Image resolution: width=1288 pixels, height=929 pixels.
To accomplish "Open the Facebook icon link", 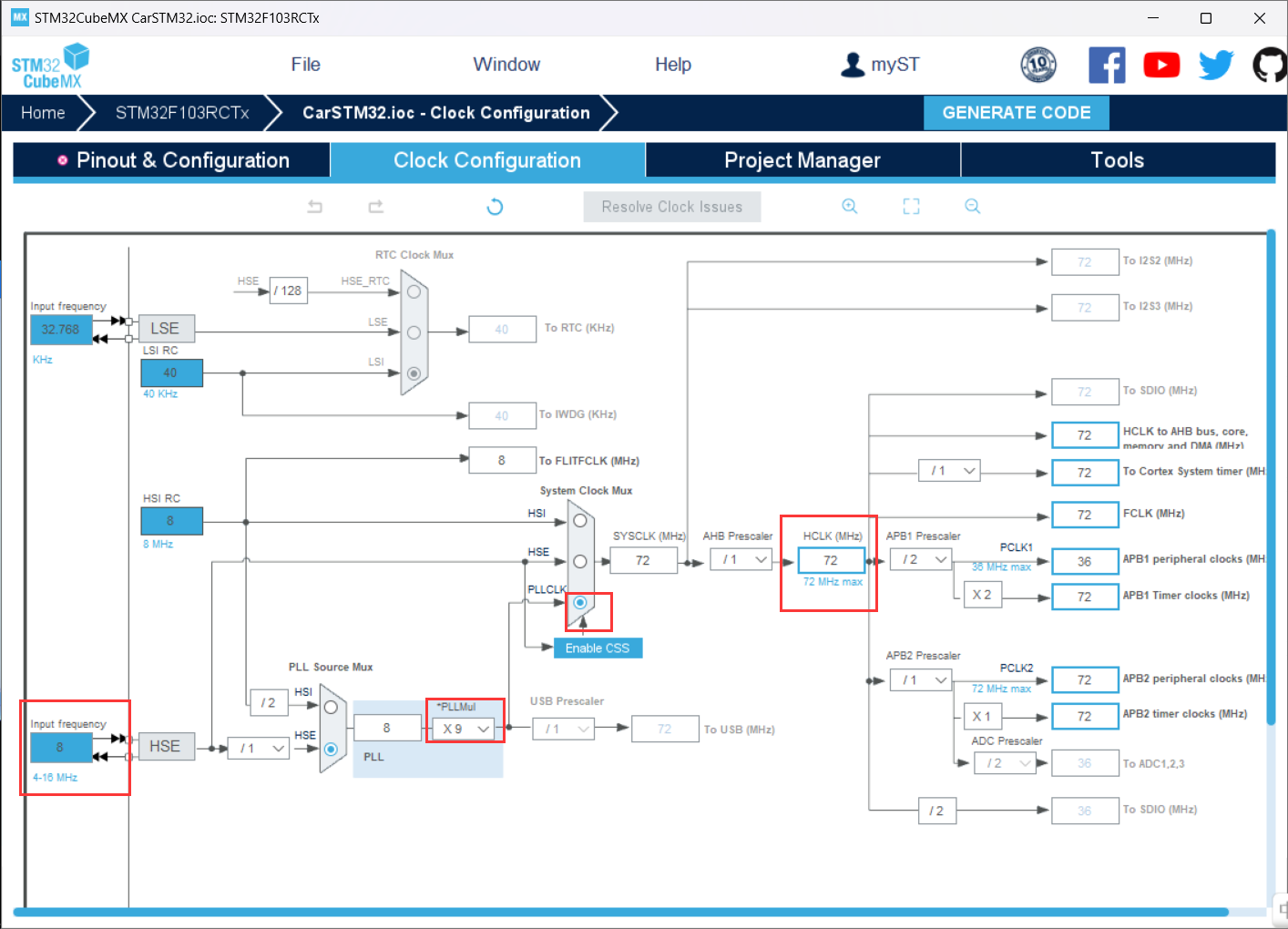I will [1107, 65].
